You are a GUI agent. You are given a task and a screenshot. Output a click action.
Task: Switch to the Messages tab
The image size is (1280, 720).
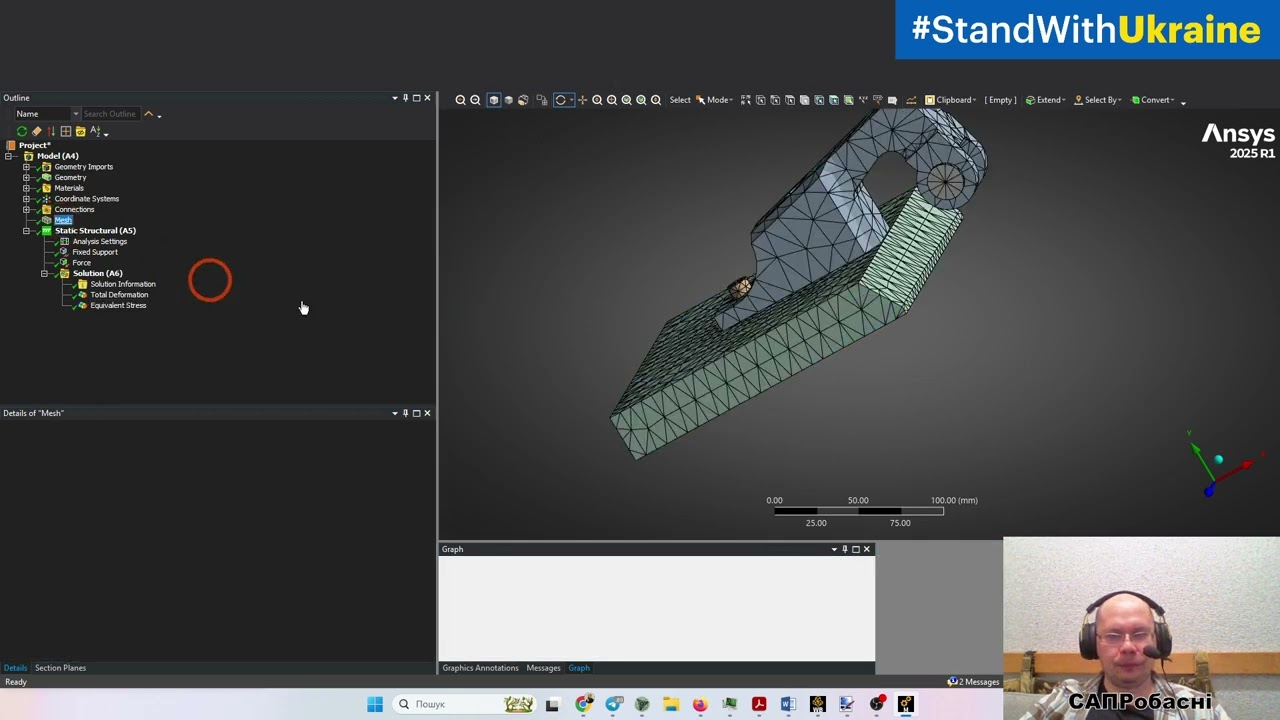pyautogui.click(x=543, y=668)
